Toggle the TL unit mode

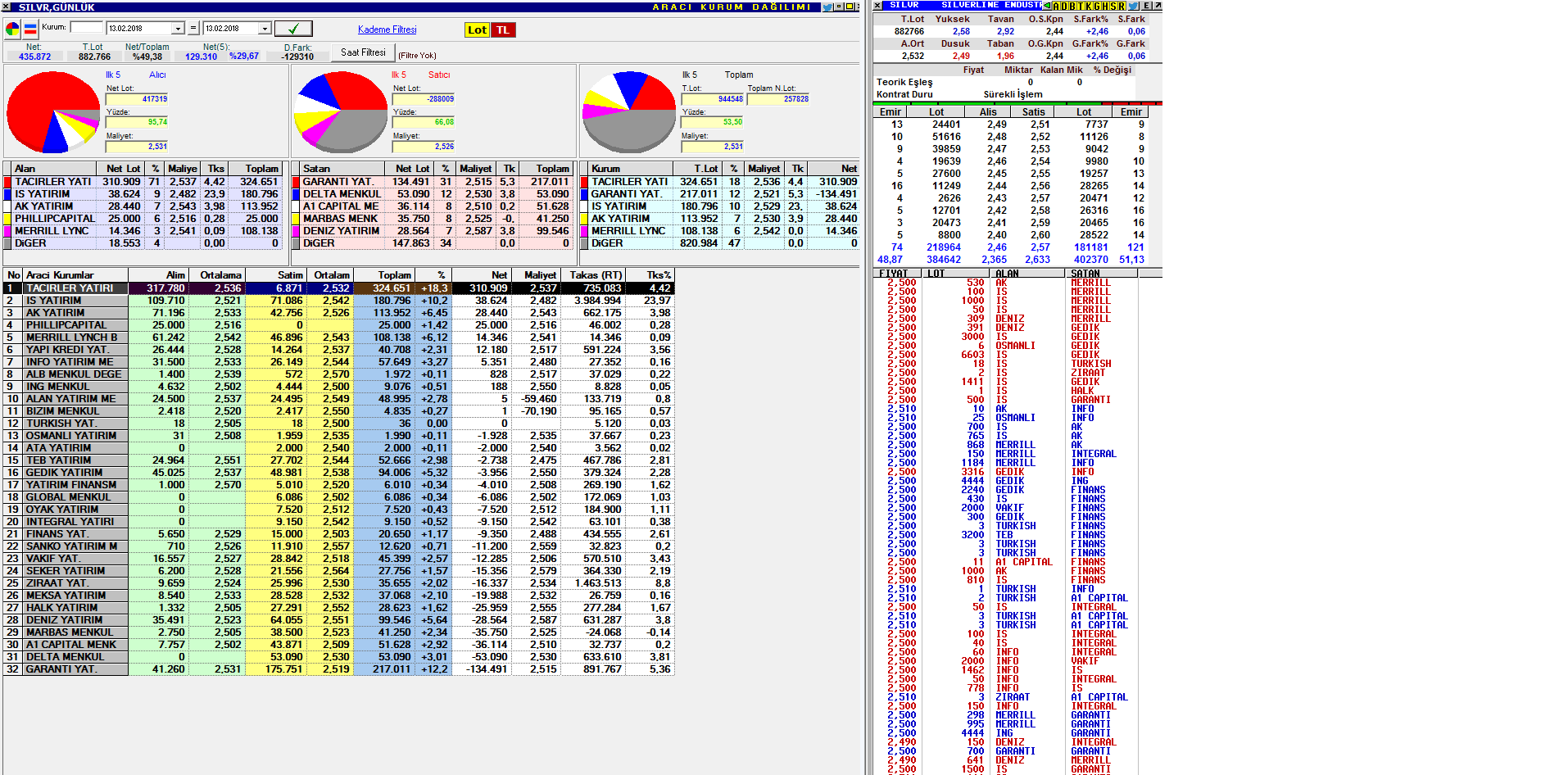(503, 30)
